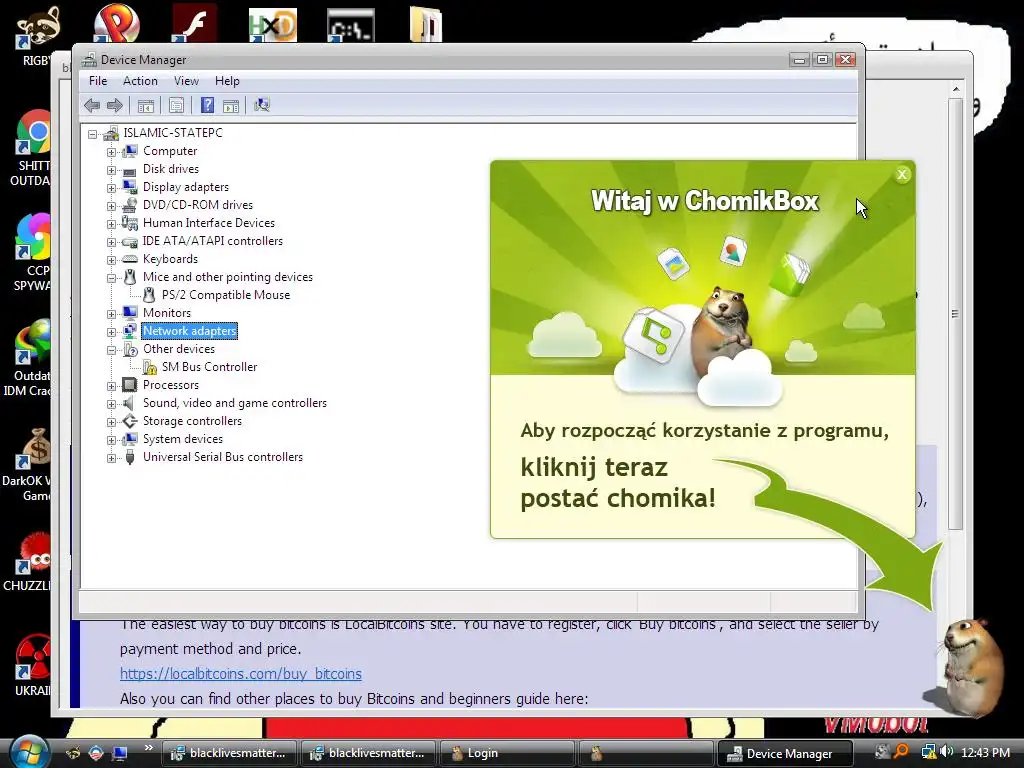Close the ChomikBox welcome popup

[902, 174]
